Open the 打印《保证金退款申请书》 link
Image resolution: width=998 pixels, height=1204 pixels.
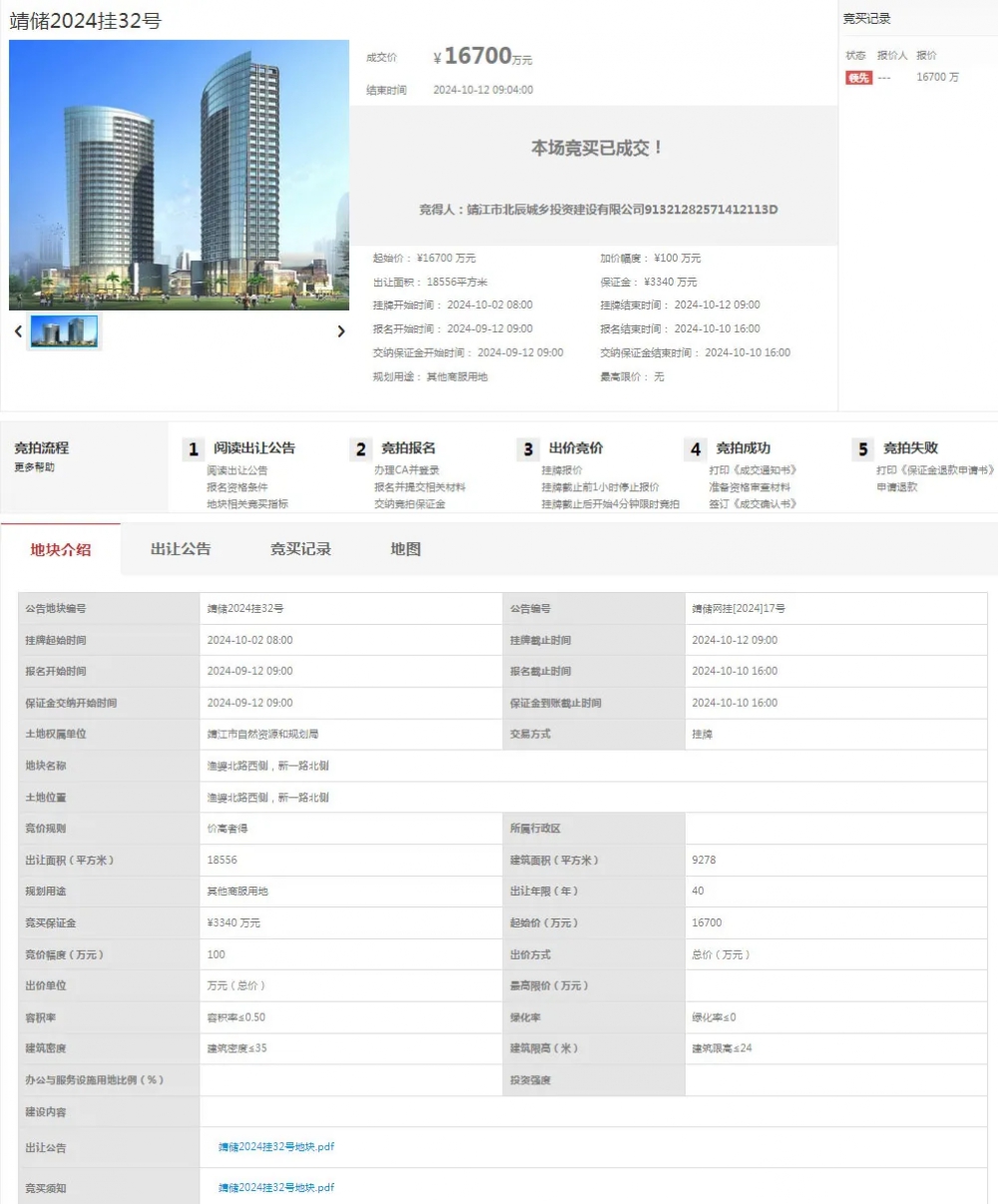(935, 470)
